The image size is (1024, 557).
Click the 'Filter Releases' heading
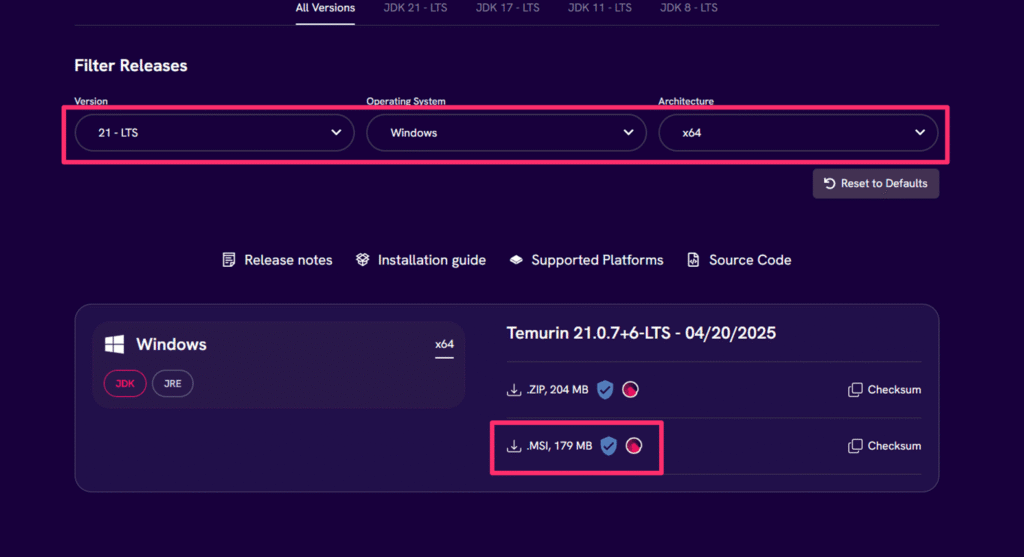pos(131,65)
